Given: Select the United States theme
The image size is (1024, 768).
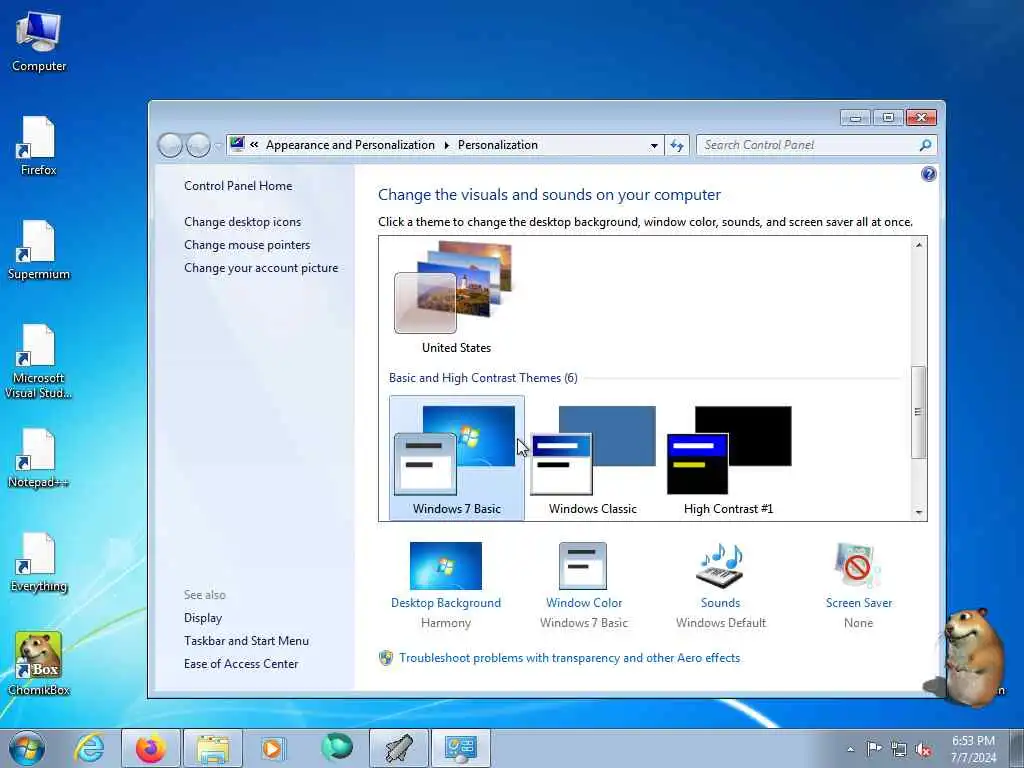Looking at the screenshot, I should pos(456,298).
